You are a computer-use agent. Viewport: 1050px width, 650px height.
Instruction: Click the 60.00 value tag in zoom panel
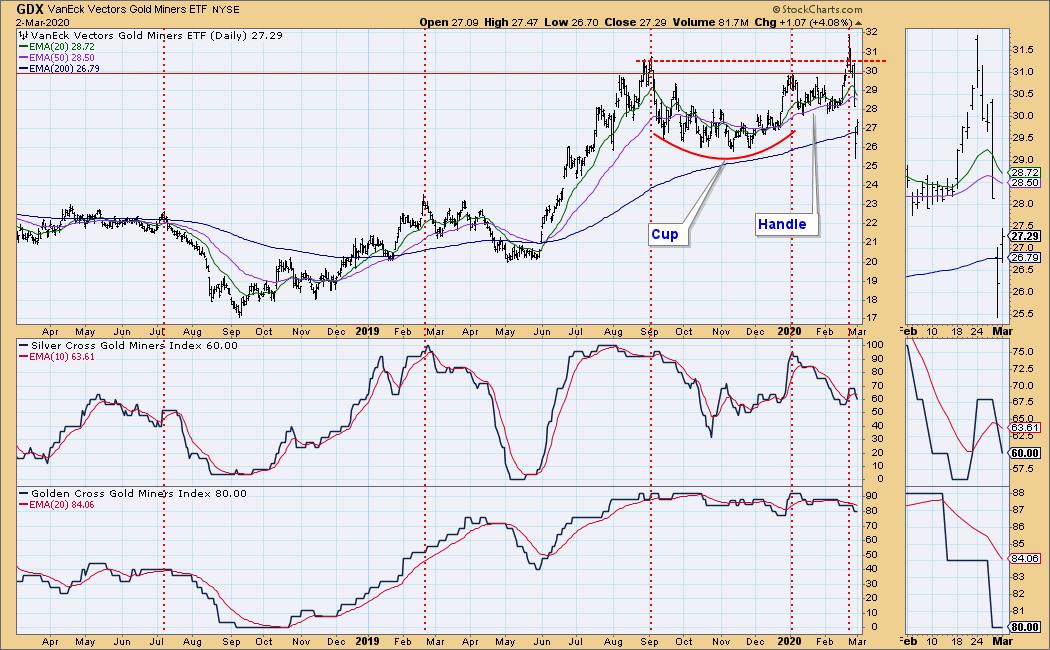point(1025,453)
